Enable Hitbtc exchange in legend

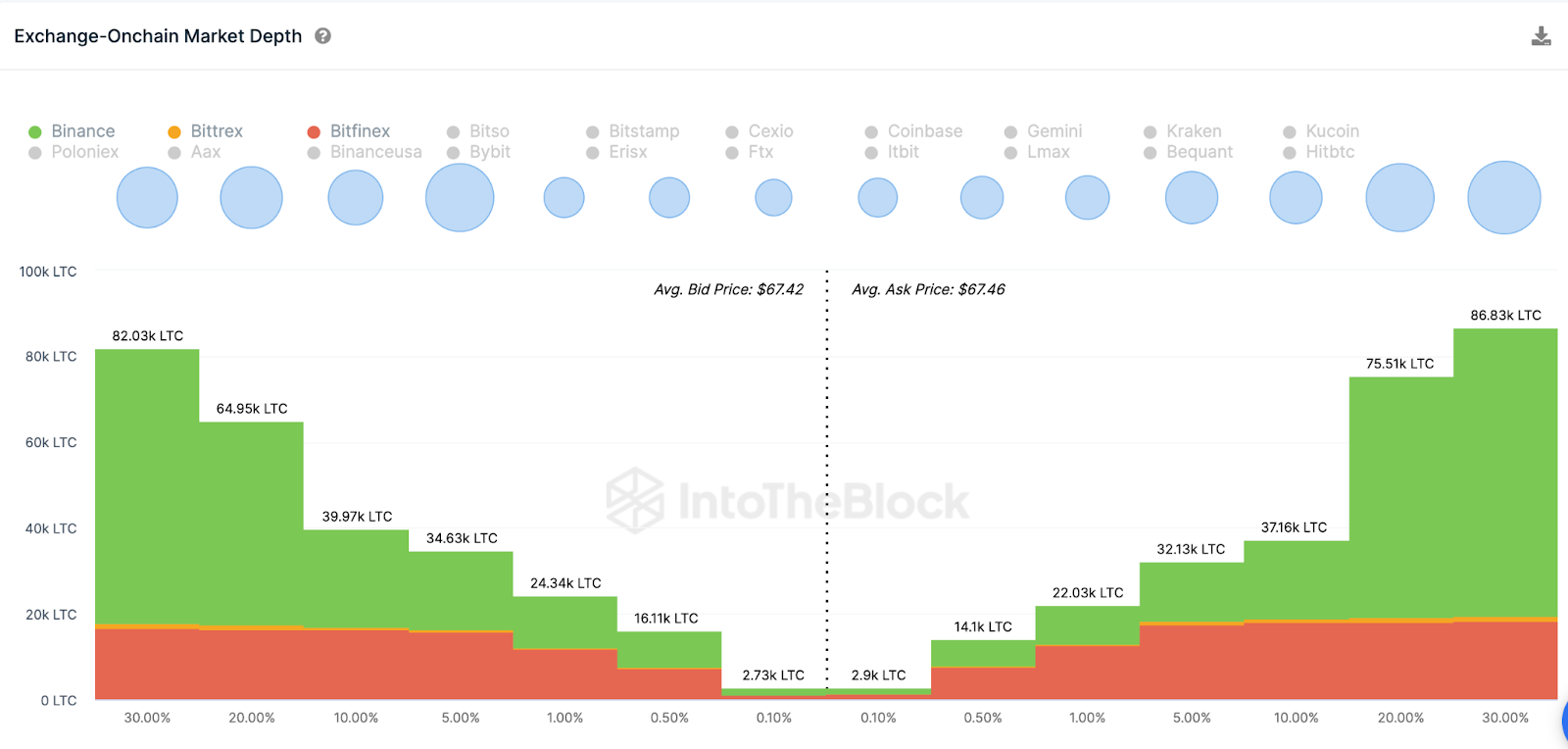tap(1320, 152)
